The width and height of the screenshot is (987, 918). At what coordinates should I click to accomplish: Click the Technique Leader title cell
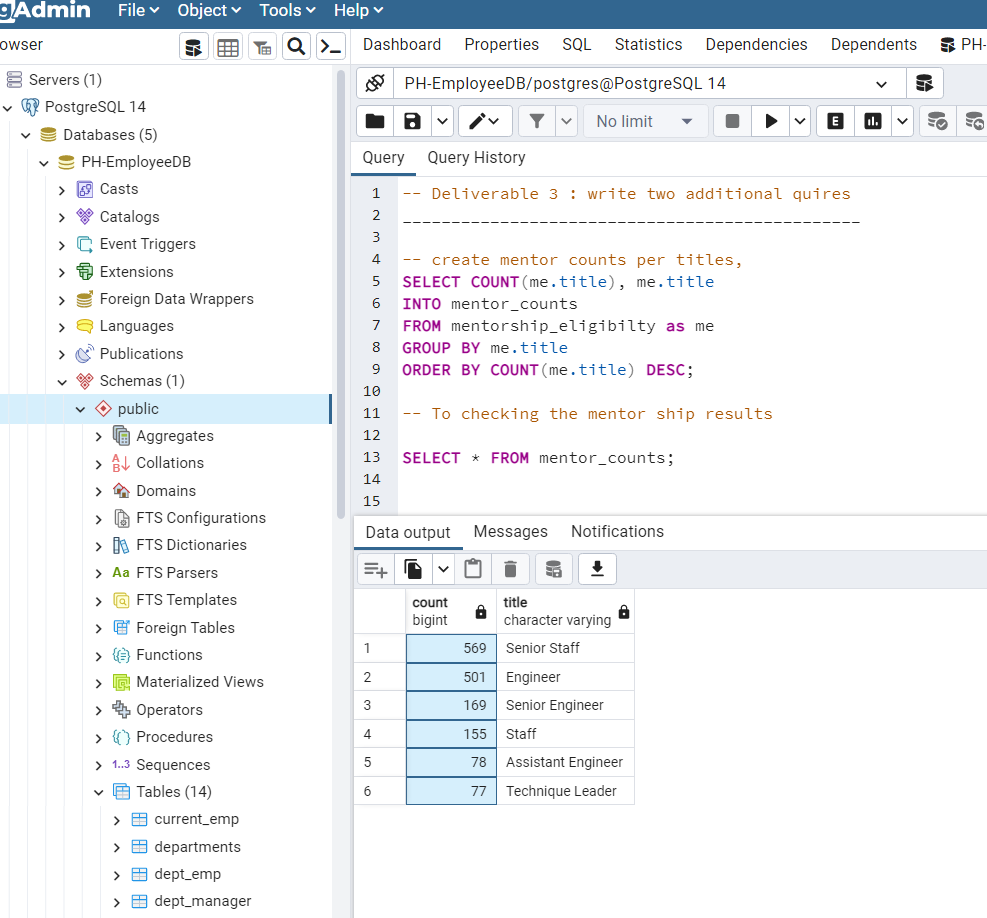(x=565, y=791)
